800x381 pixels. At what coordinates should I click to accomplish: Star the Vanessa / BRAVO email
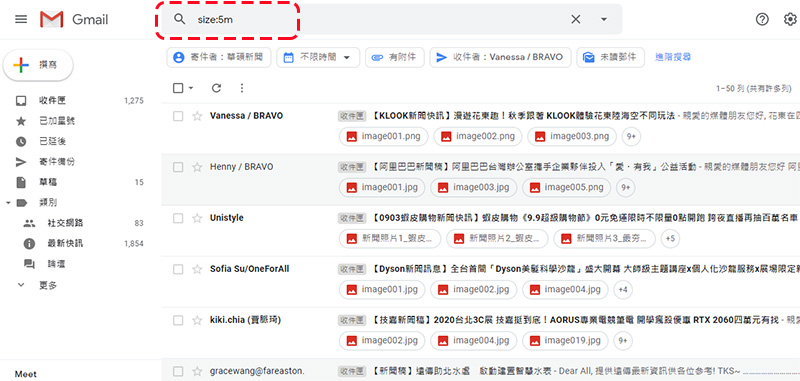coord(197,116)
